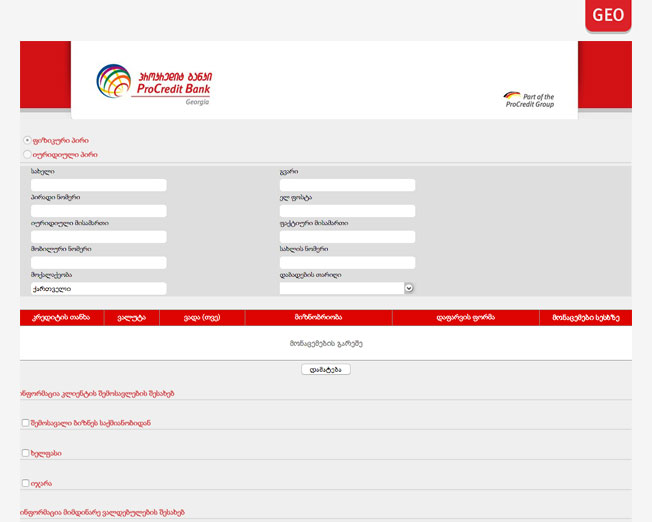The height and width of the screenshot is (522, 652).
Task: Tick the ხელფასი (salary) checkbox
Action: [26, 453]
